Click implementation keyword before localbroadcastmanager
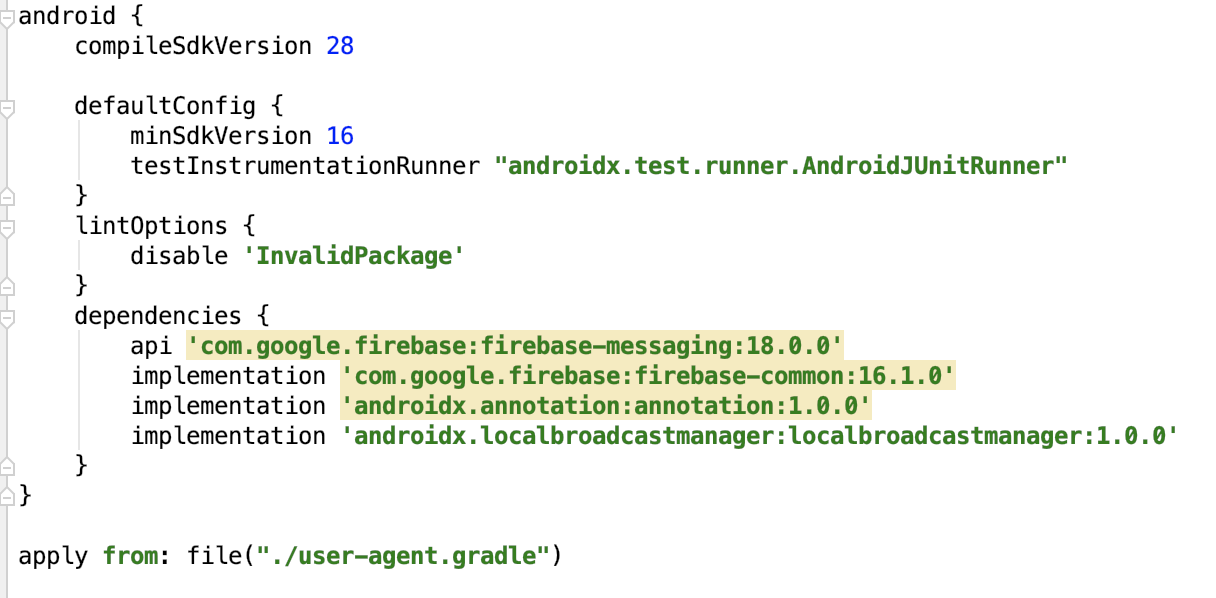Image resolution: width=1216 pixels, height=598 pixels. (x=228, y=437)
